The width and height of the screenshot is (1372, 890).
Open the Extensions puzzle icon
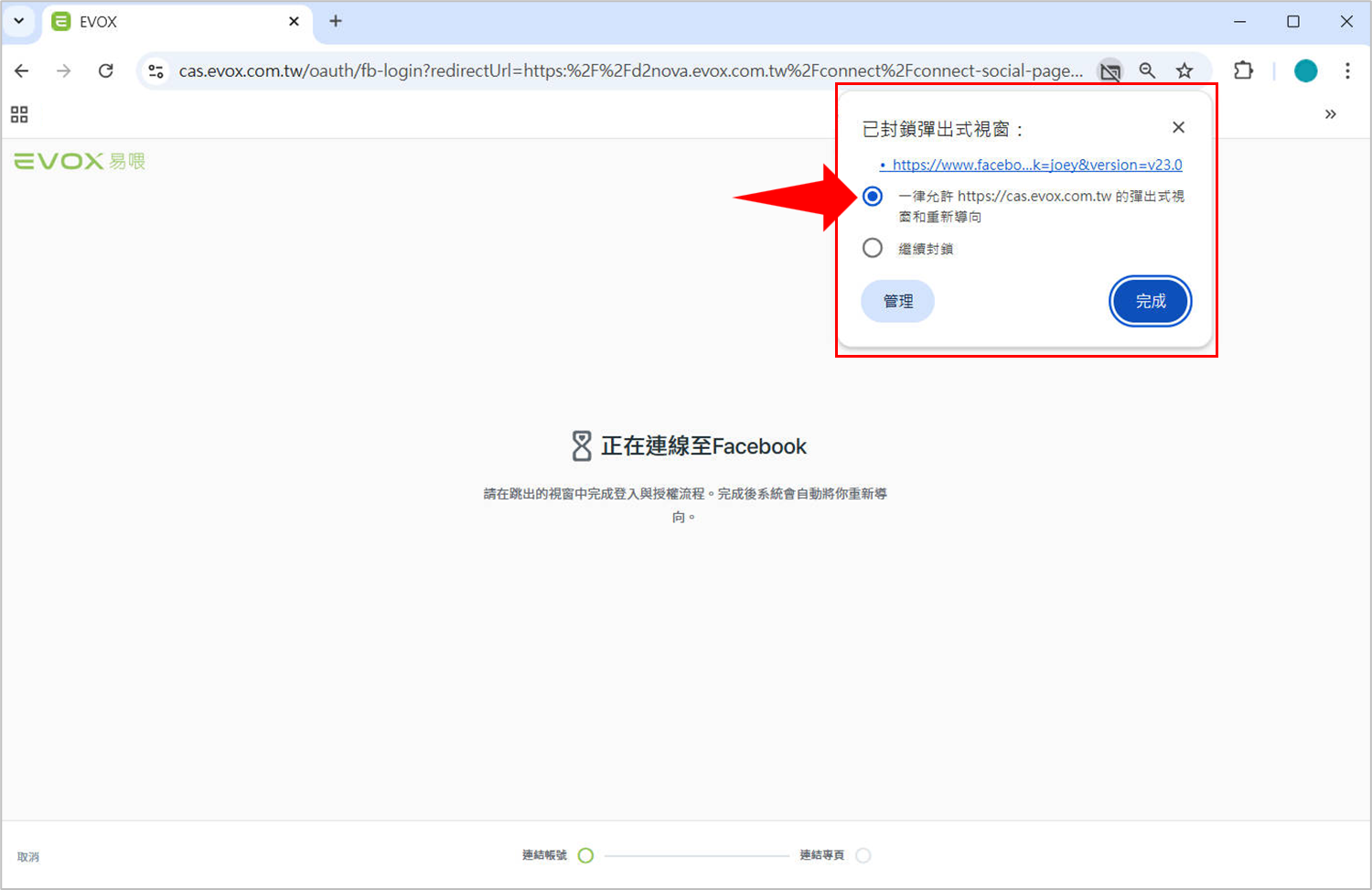click(1243, 70)
